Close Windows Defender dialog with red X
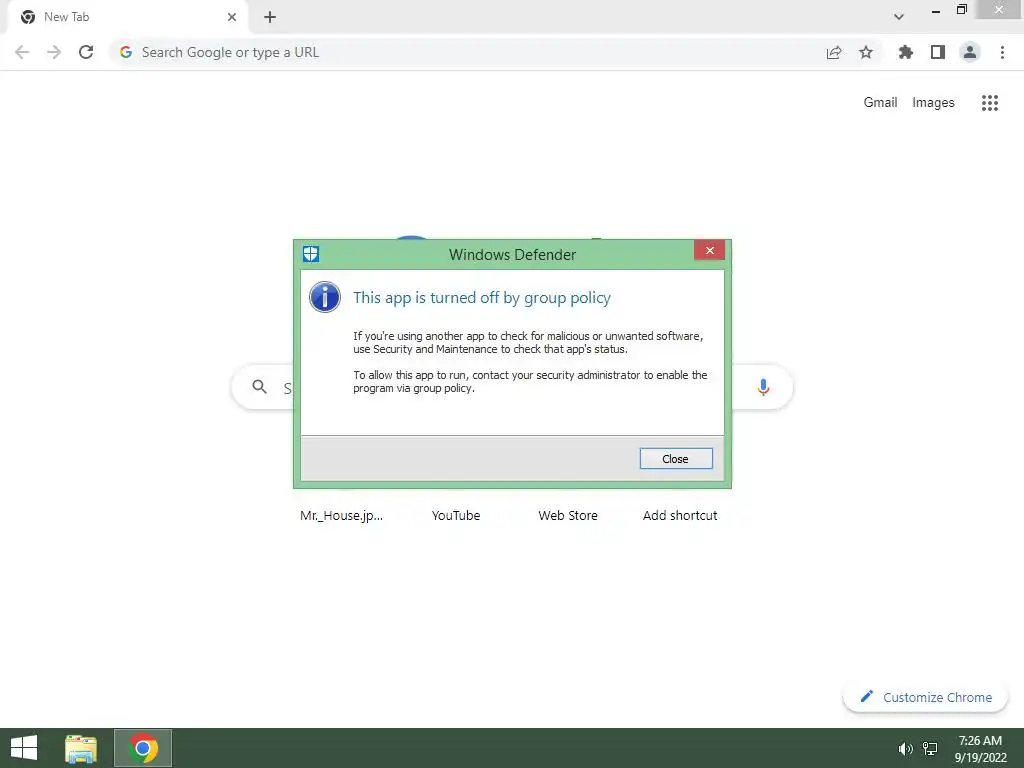 click(x=709, y=250)
